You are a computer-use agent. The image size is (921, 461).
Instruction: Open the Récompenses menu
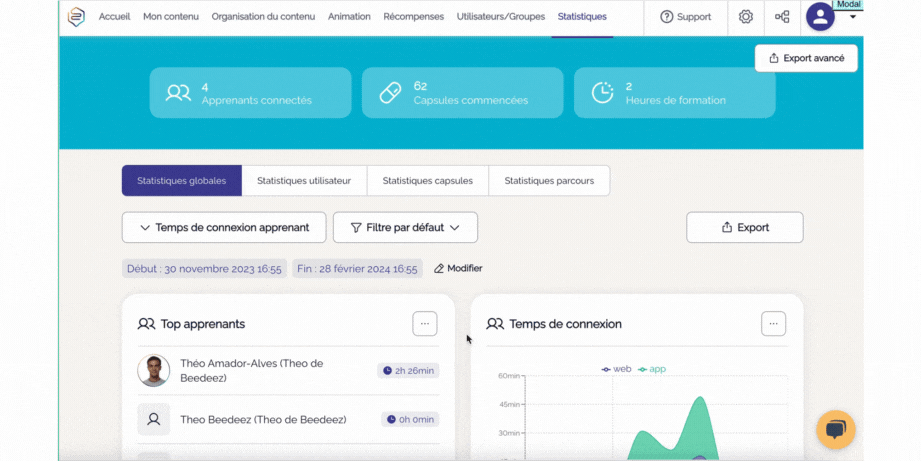[x=413, y=17]
